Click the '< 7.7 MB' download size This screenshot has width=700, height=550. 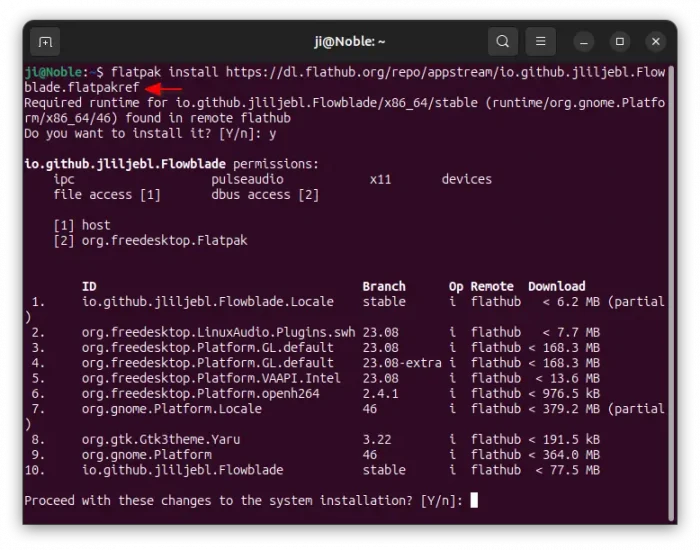(571, 333)
